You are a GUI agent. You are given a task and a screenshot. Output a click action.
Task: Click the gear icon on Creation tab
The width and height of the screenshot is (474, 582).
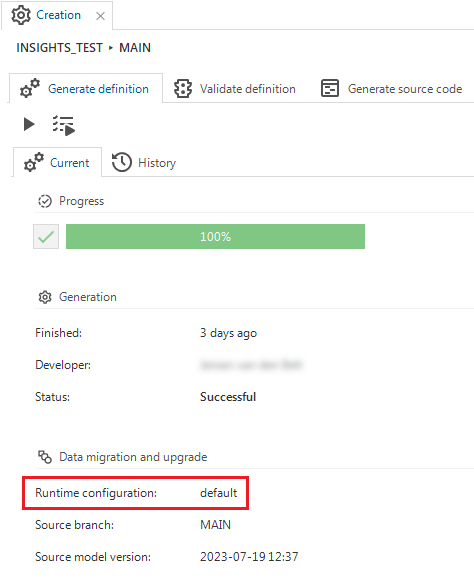click(20, 15)
